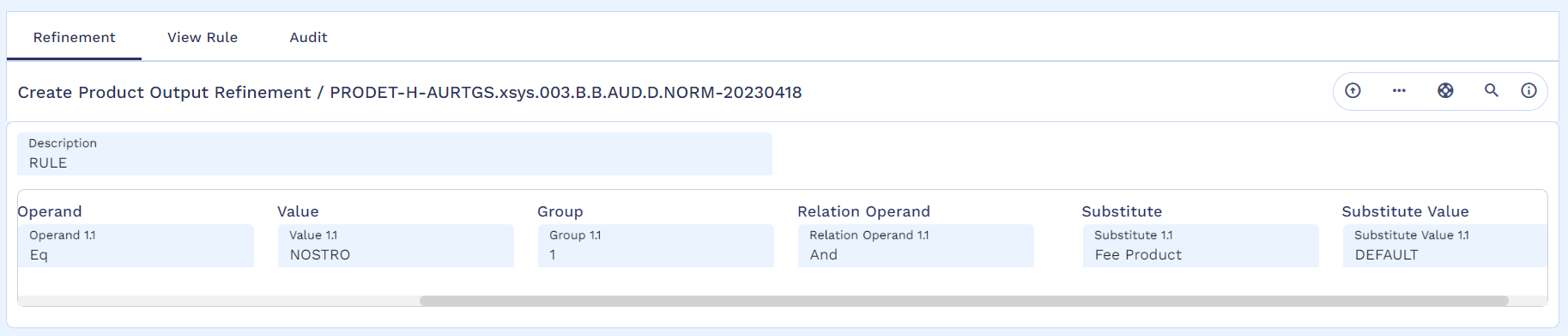Open the View Rule tab
Viewport: 1568px width, 336px height.
(x=203, y=38)
